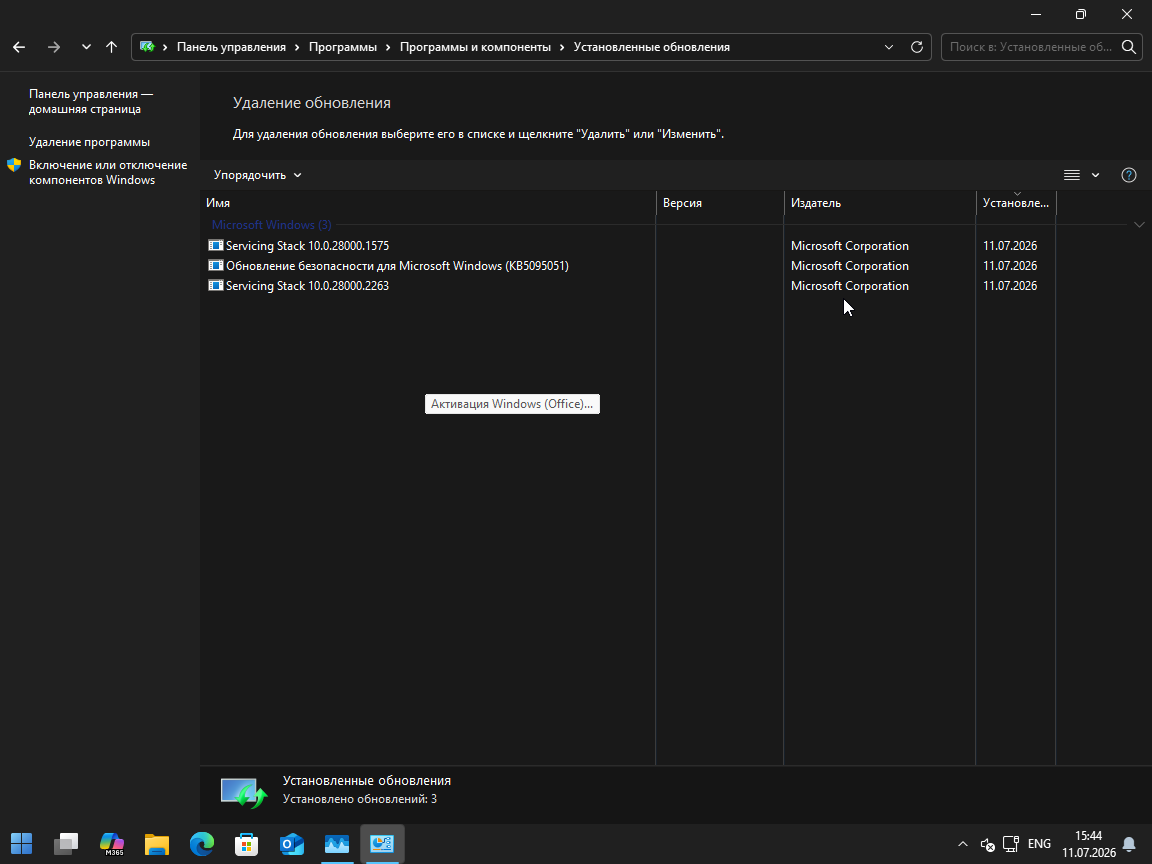Click the search magnifier icon
This screenshot has height=864, width=1152.
[1128, 47]
